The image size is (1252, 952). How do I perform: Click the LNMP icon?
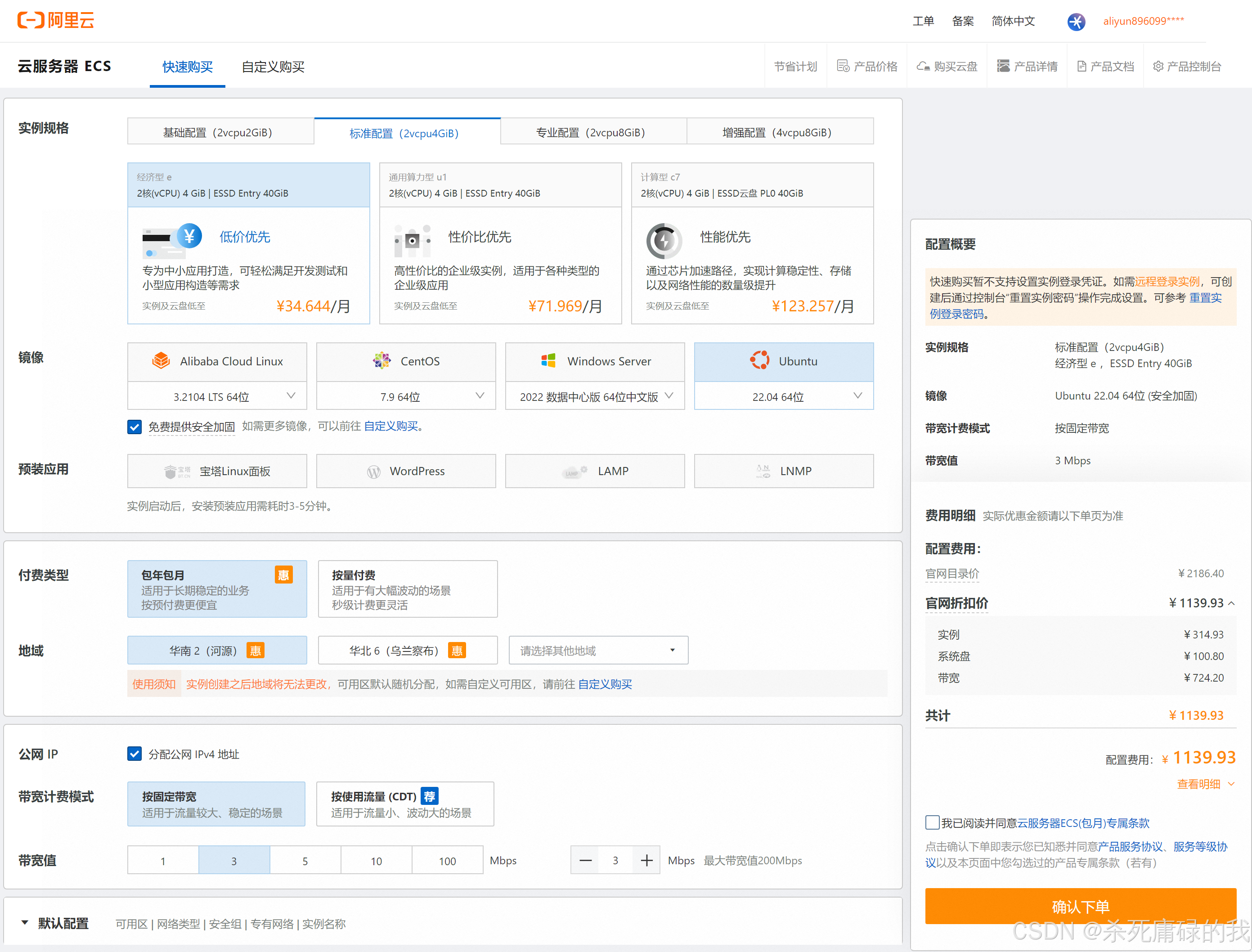[x=763, y=472]
